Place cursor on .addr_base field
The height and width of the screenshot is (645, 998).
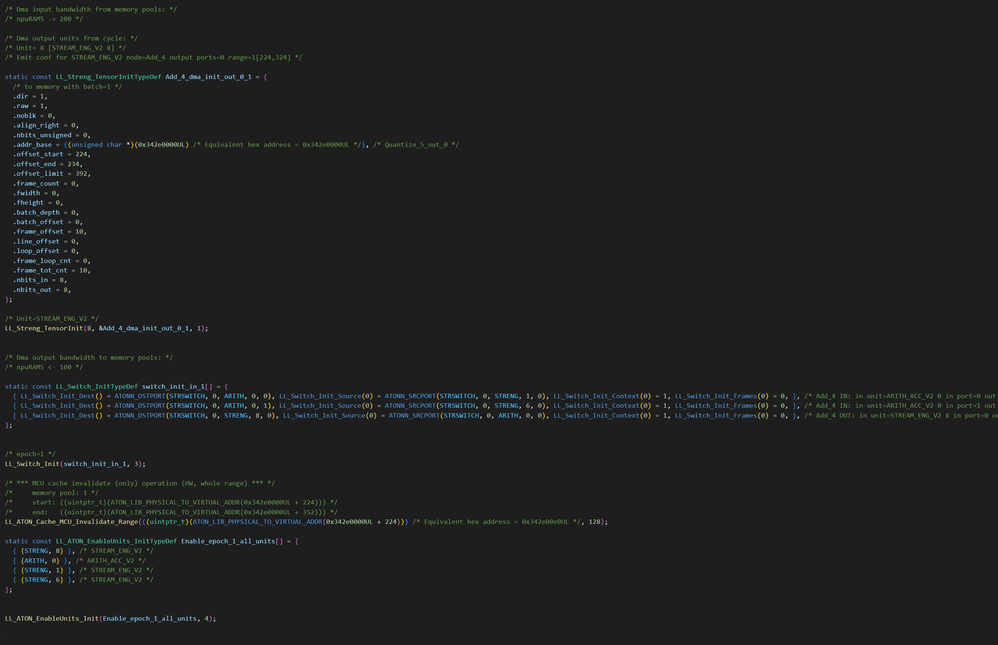tap(36, 144)
